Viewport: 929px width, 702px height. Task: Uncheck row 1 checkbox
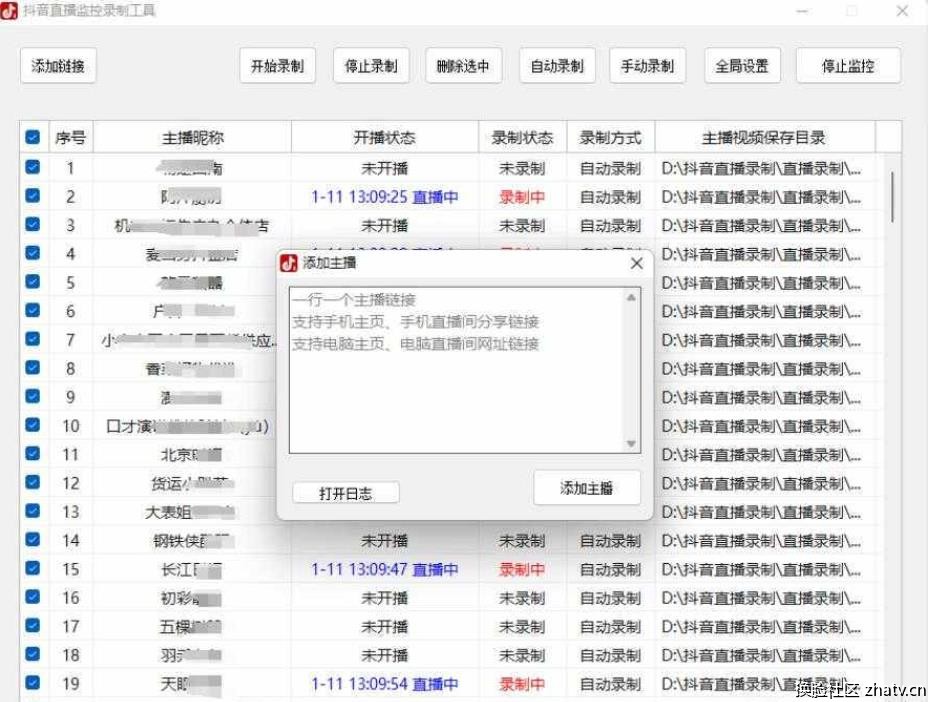(33, 167)
